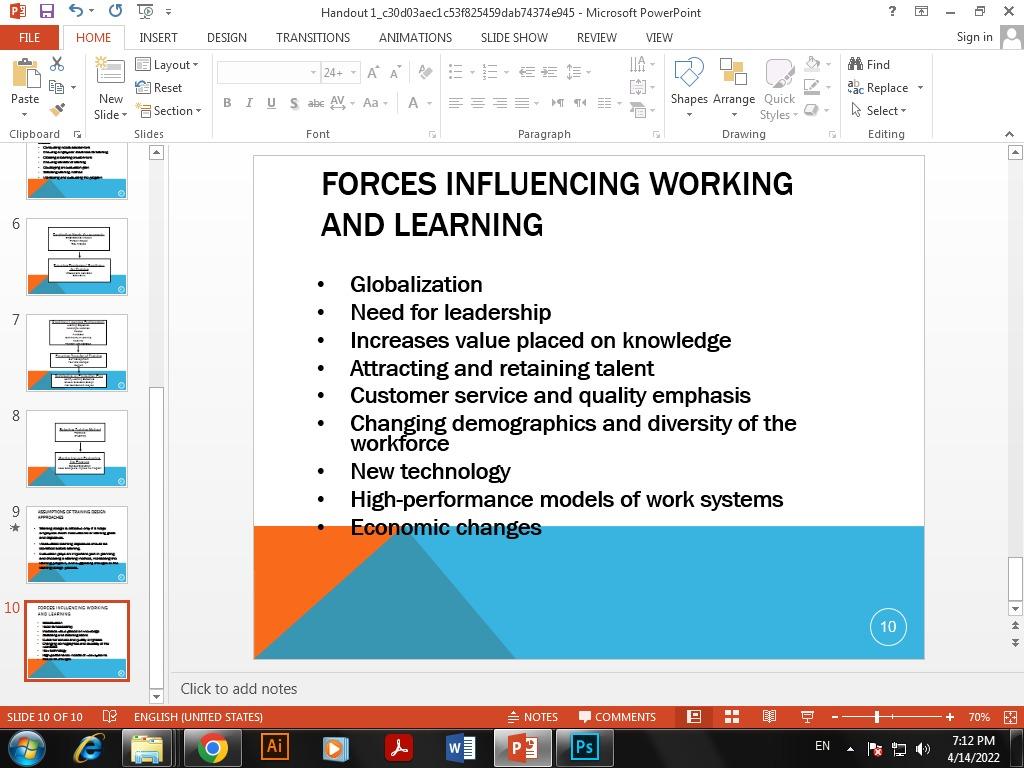Switch to DESIGN tab

(227, 37)
